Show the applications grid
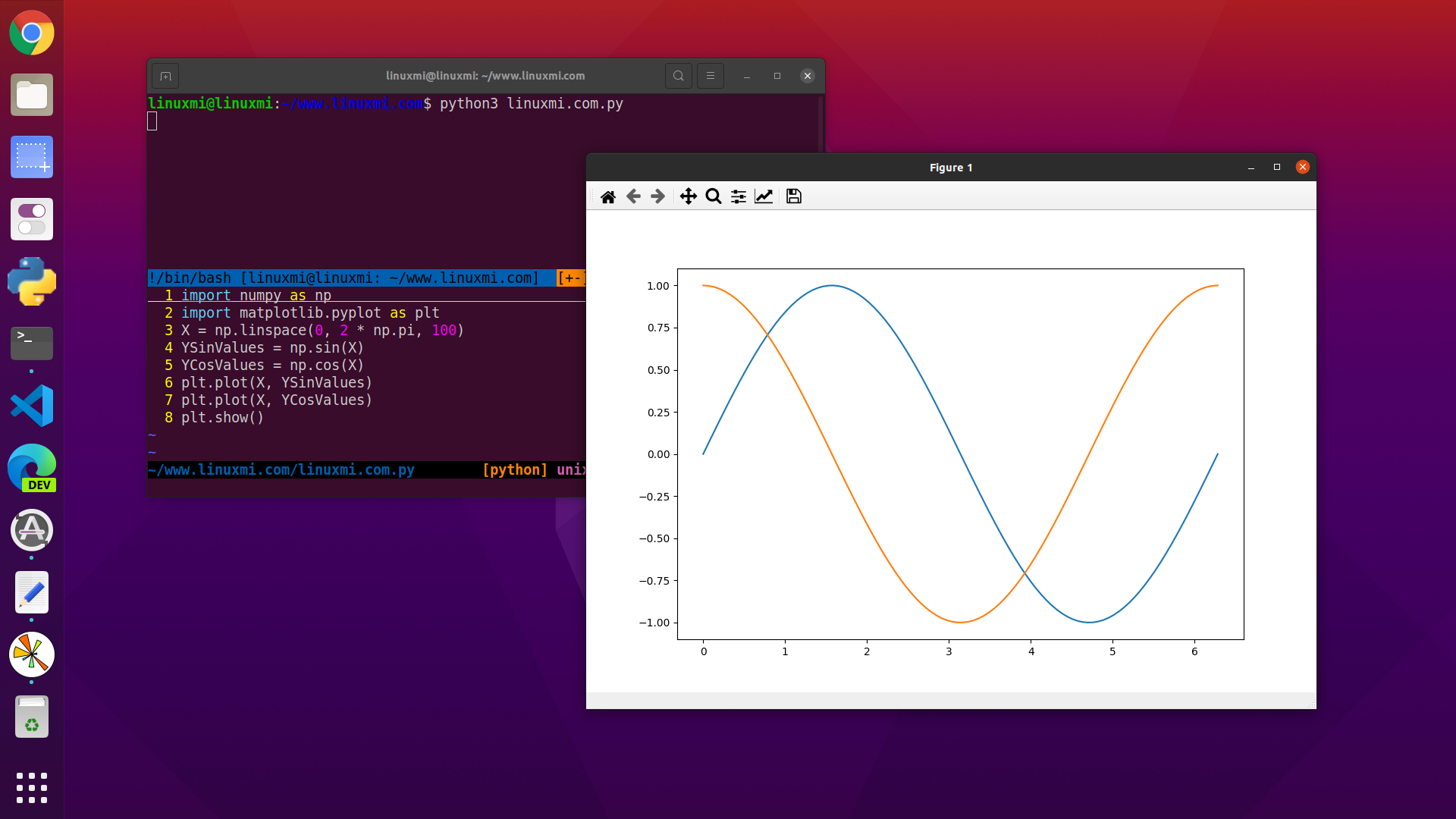Image resolution: width=1456 pixels, height=819 pixels. tap(32, 788)
